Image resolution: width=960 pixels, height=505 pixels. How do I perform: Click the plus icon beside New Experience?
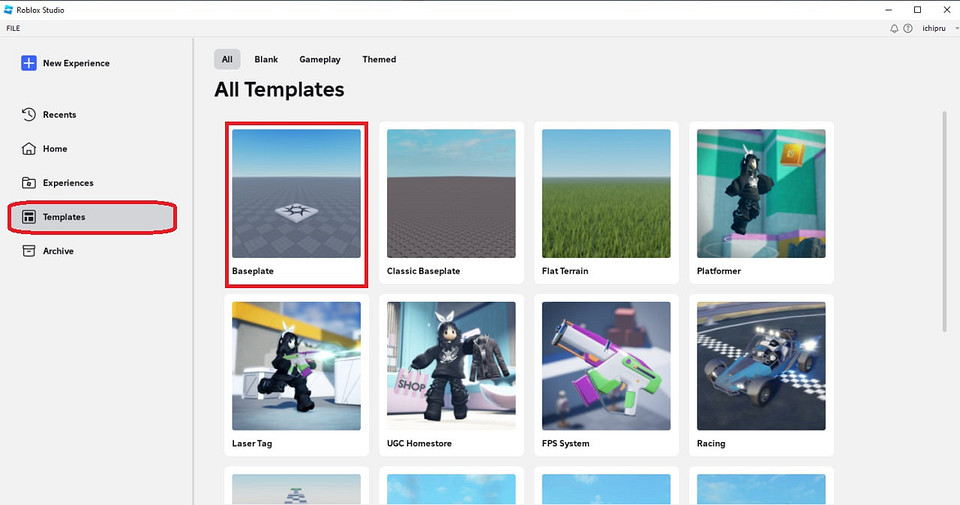pos(29,63)
